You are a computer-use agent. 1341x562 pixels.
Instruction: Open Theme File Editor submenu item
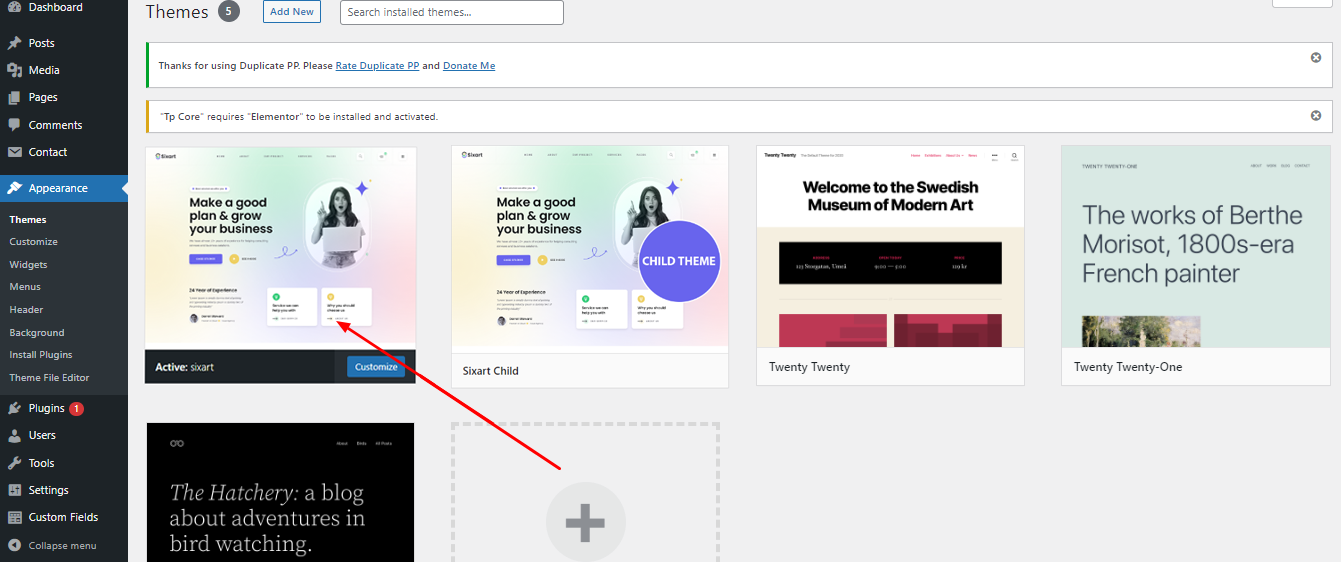(49, 377)
